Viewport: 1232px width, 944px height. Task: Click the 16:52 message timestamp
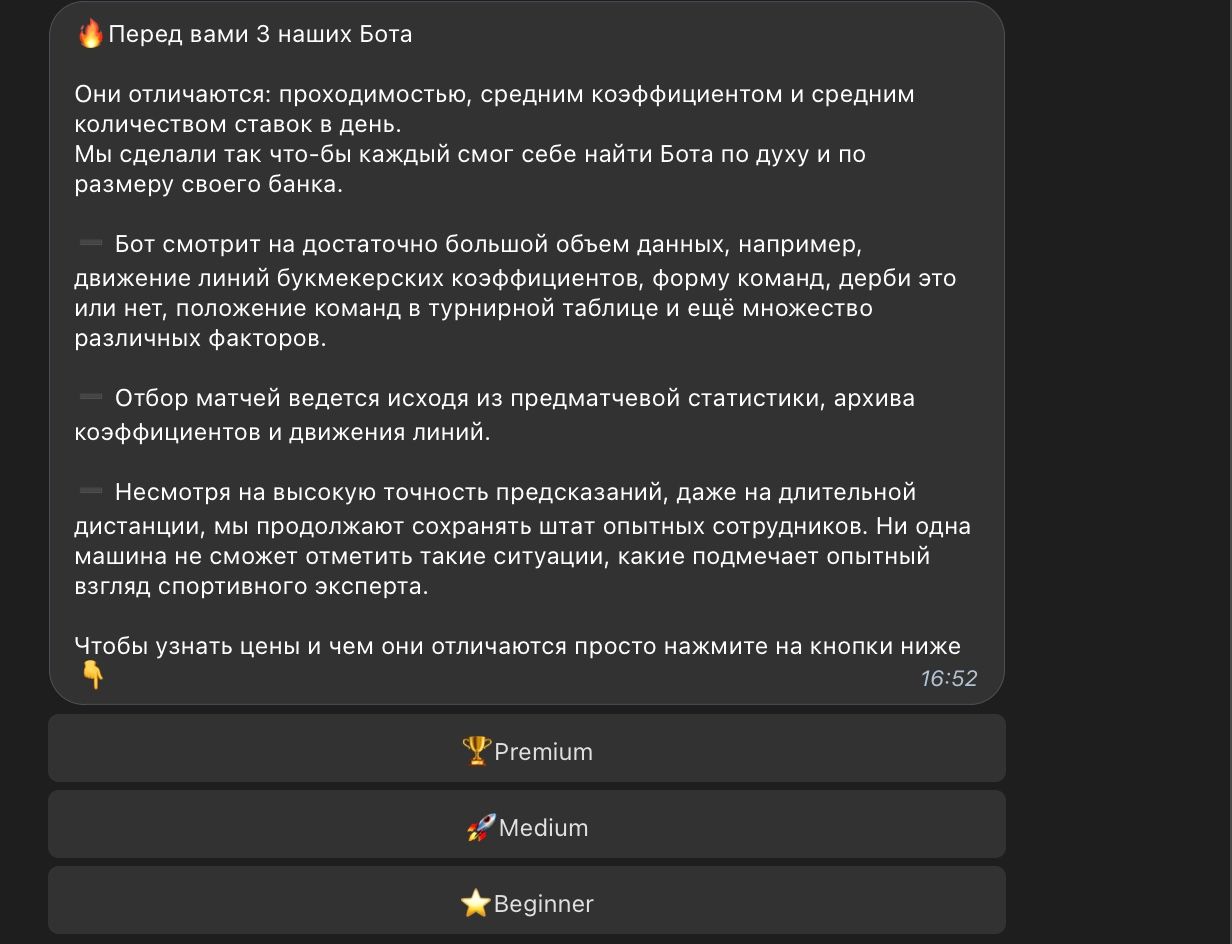pyautogui.click(x=948, y=678)
